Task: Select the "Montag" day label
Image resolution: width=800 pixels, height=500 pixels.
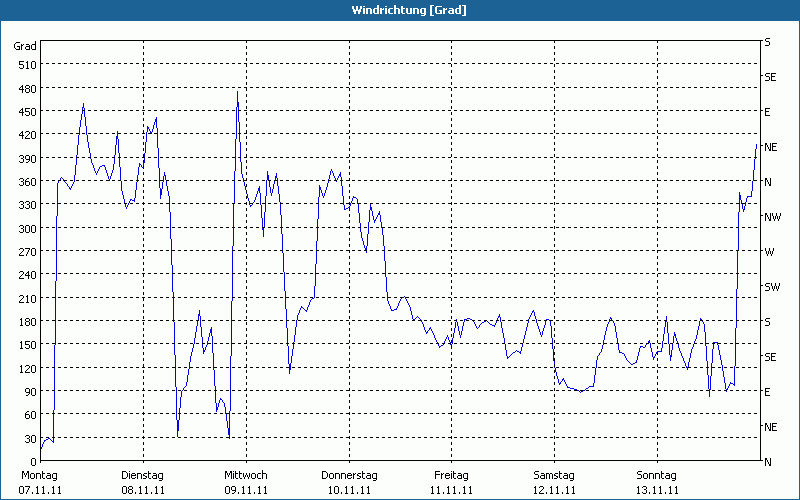Action: click(40, 476)
